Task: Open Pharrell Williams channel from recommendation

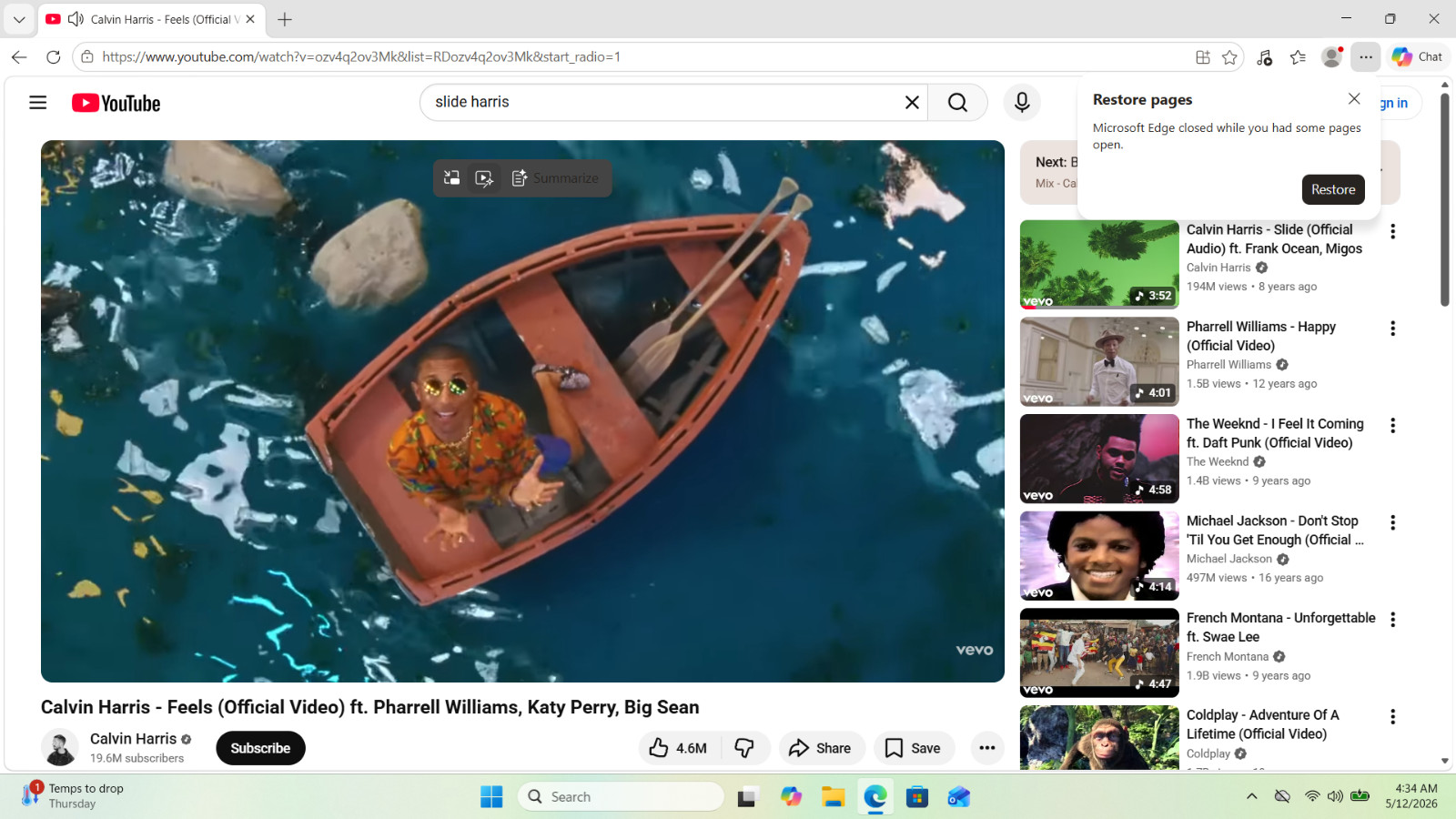Action: 1228,365
